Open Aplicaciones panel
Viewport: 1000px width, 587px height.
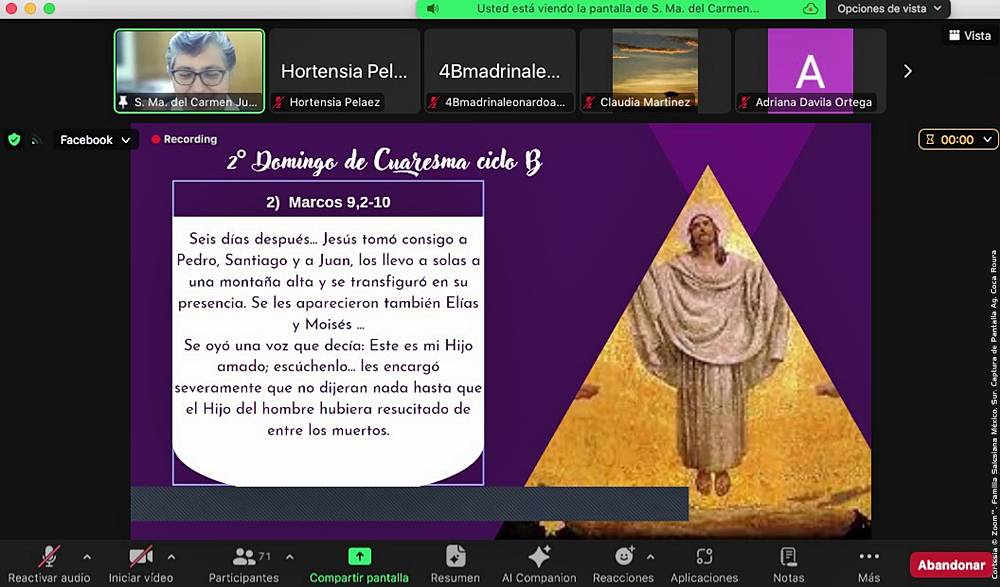point(704,565)
